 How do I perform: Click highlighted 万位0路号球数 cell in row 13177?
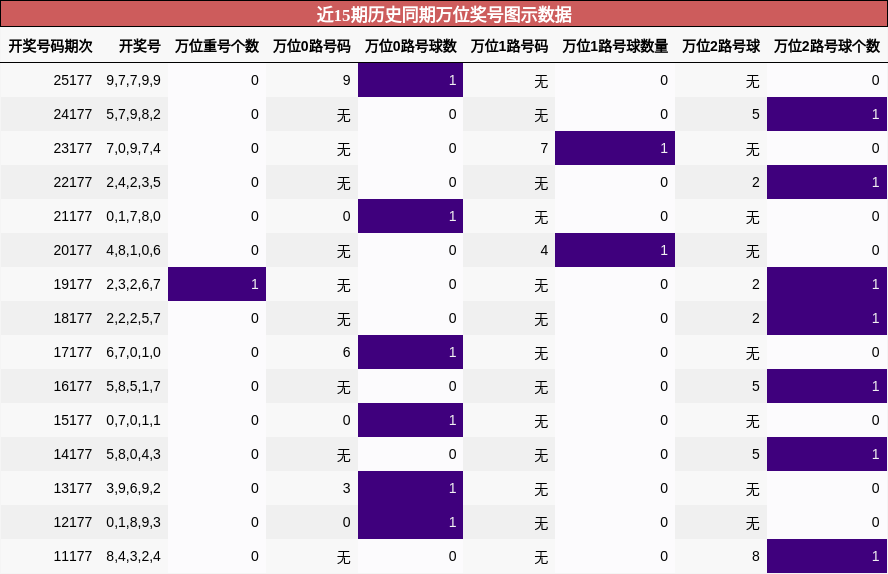[411, 488]
